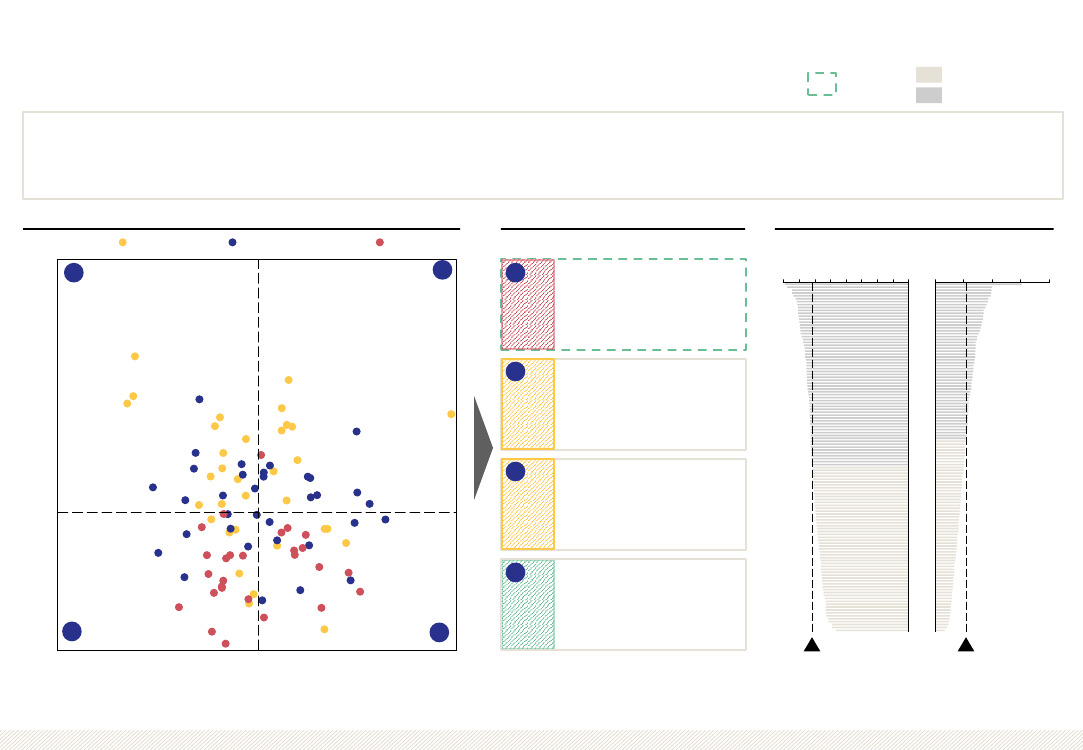Click the topmost yellow dot in the scatter plot
The width and height of the screenshot is (1083, 750).
[135, 356]
